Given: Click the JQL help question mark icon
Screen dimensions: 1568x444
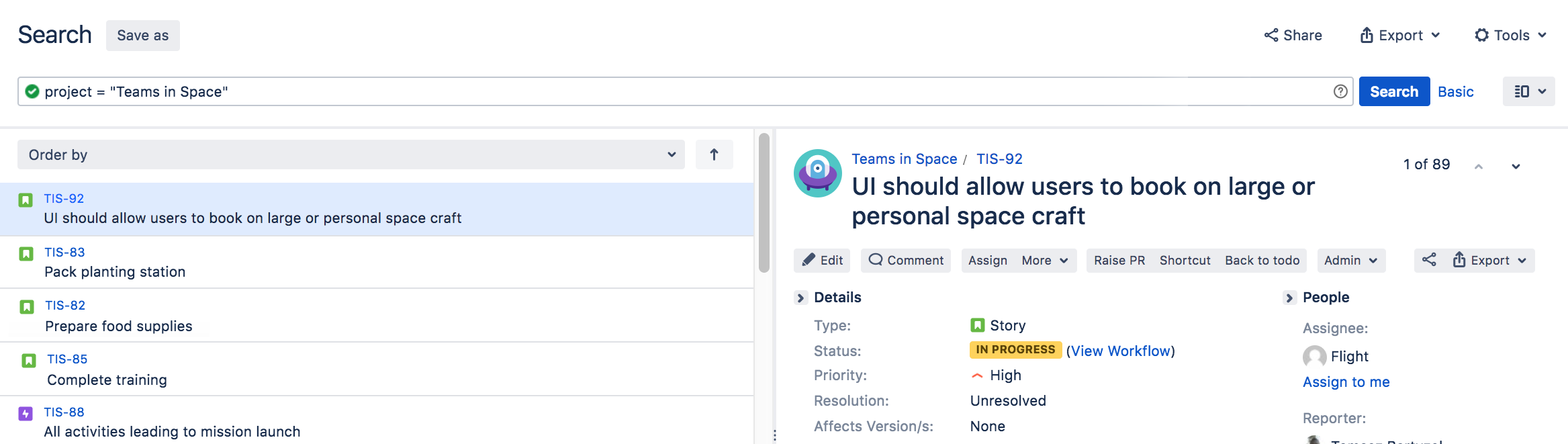Looking at the screenshot, I should 1340,91.
